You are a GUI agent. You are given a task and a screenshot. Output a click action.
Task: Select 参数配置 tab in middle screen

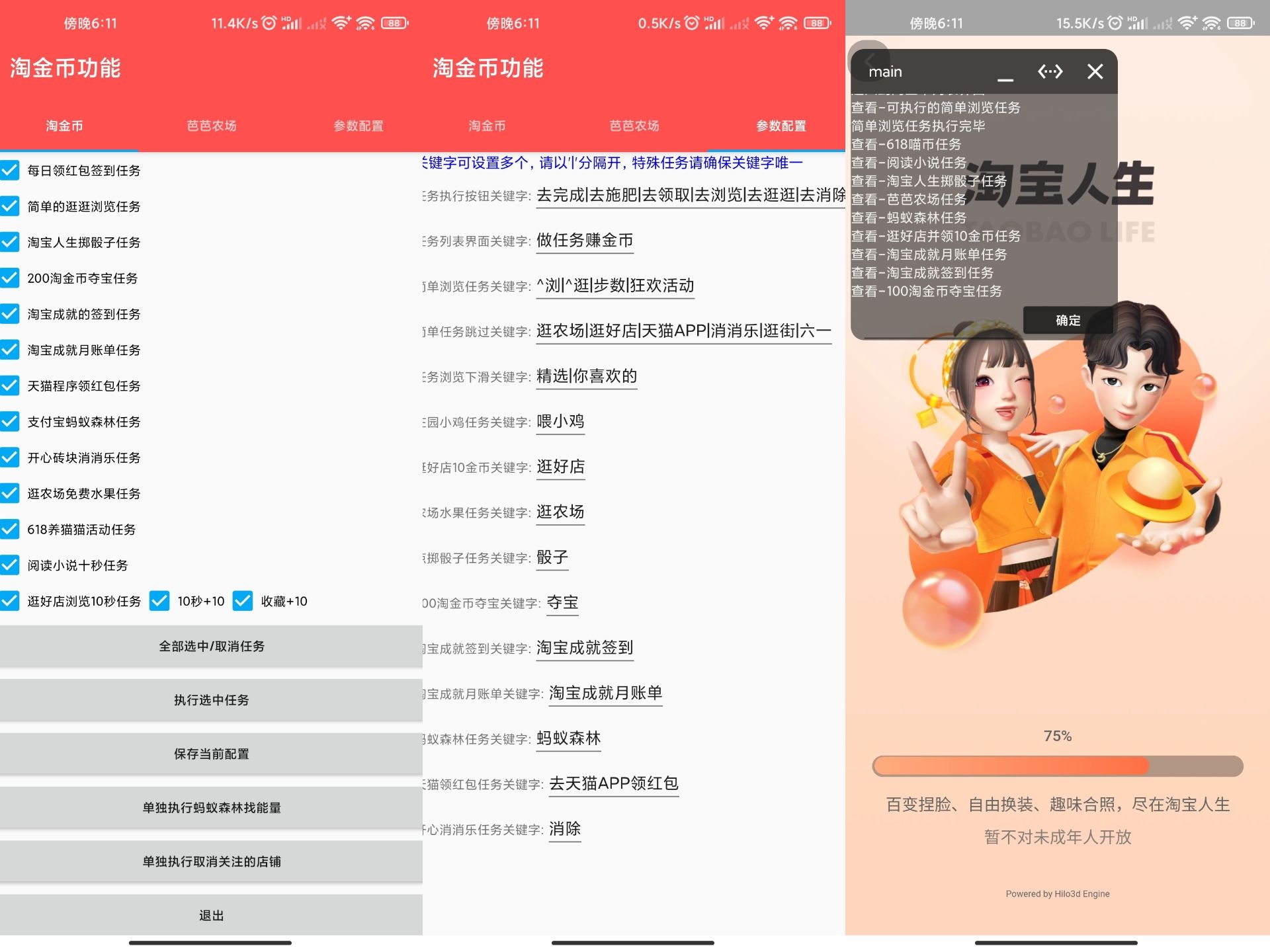781,126
